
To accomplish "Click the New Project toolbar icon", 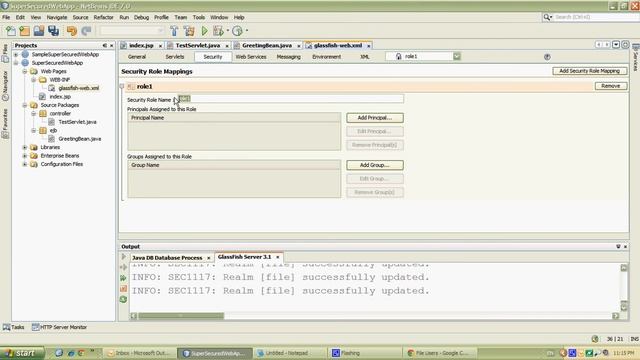I will (x=24, y=31).
